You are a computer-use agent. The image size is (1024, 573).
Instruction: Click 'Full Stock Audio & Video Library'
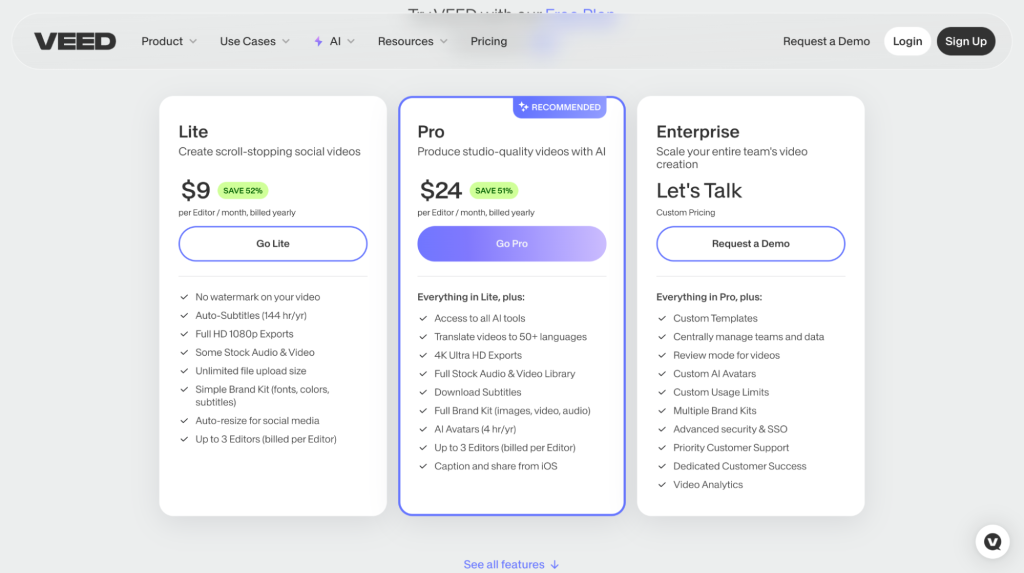[x=505, y=374]
